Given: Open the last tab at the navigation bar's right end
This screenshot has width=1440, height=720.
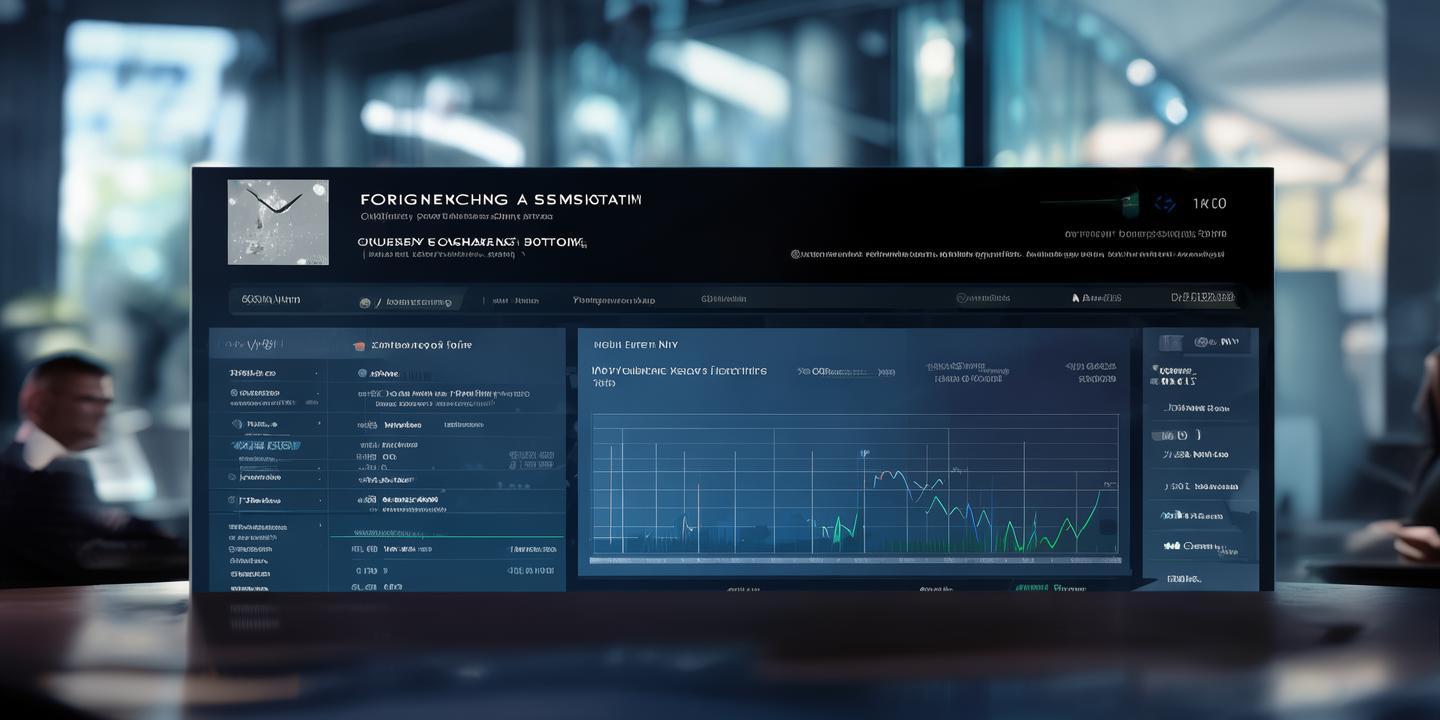Looking at the screenshot, I should [1203, 297].
